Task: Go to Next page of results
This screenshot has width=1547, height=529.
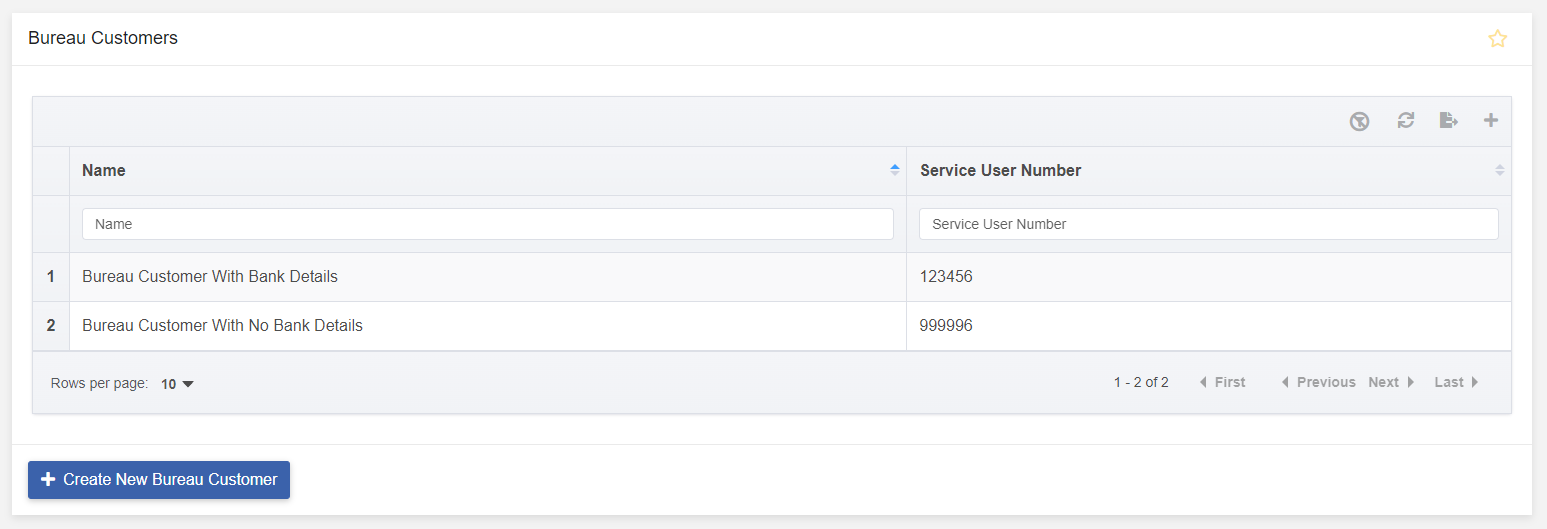Action: tap(1392, 382)
